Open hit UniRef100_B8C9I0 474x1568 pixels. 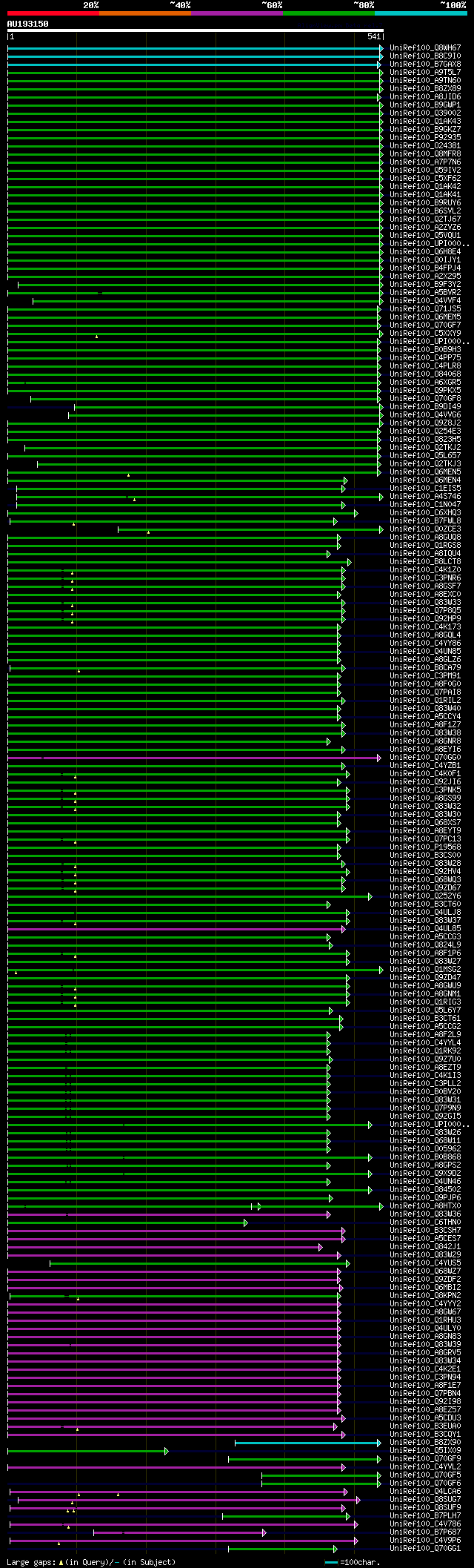point(425,56)
